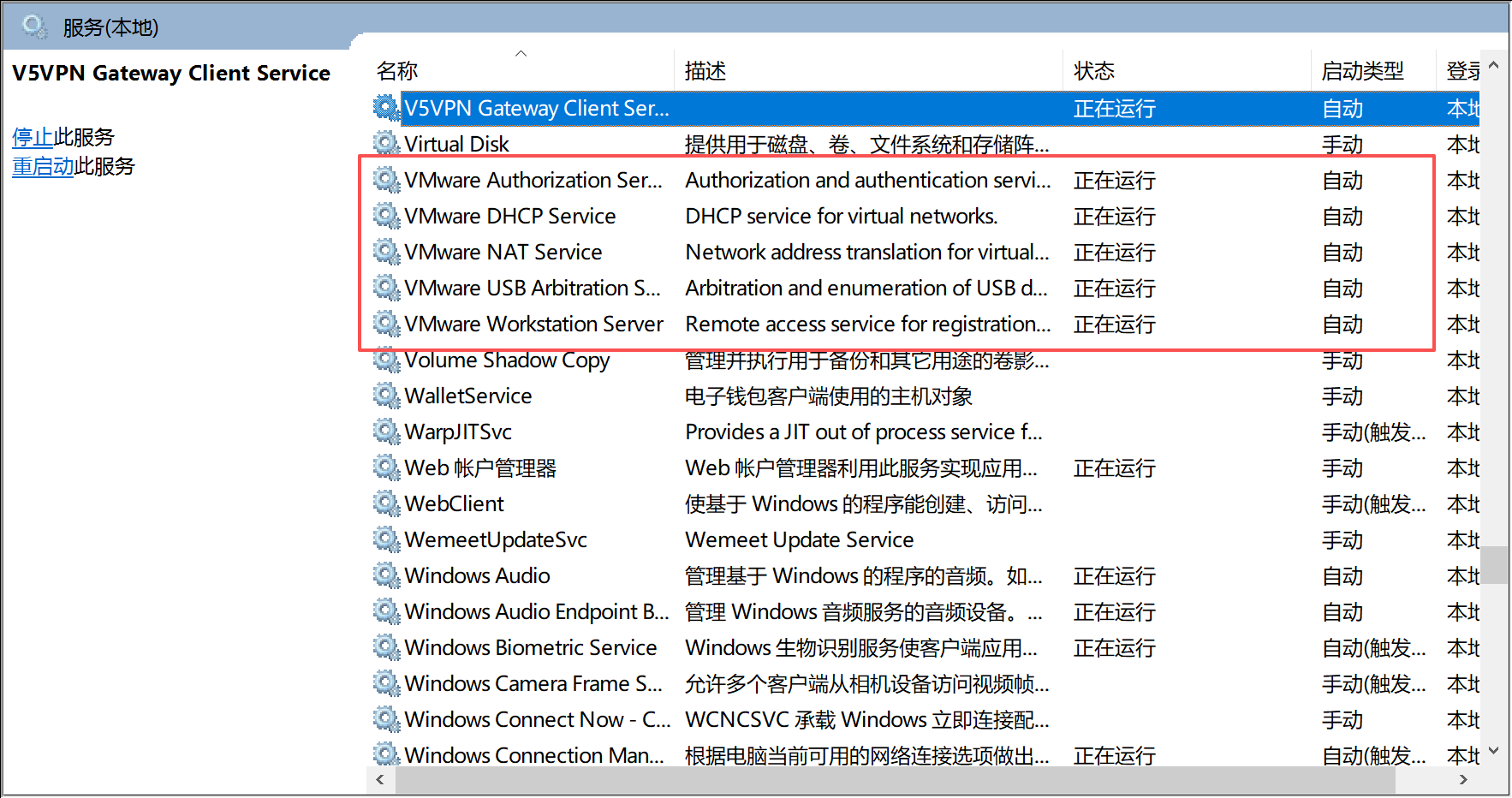
Task: Select the Web 帐户管理器 service name
Action: click(x=480, y=467)
